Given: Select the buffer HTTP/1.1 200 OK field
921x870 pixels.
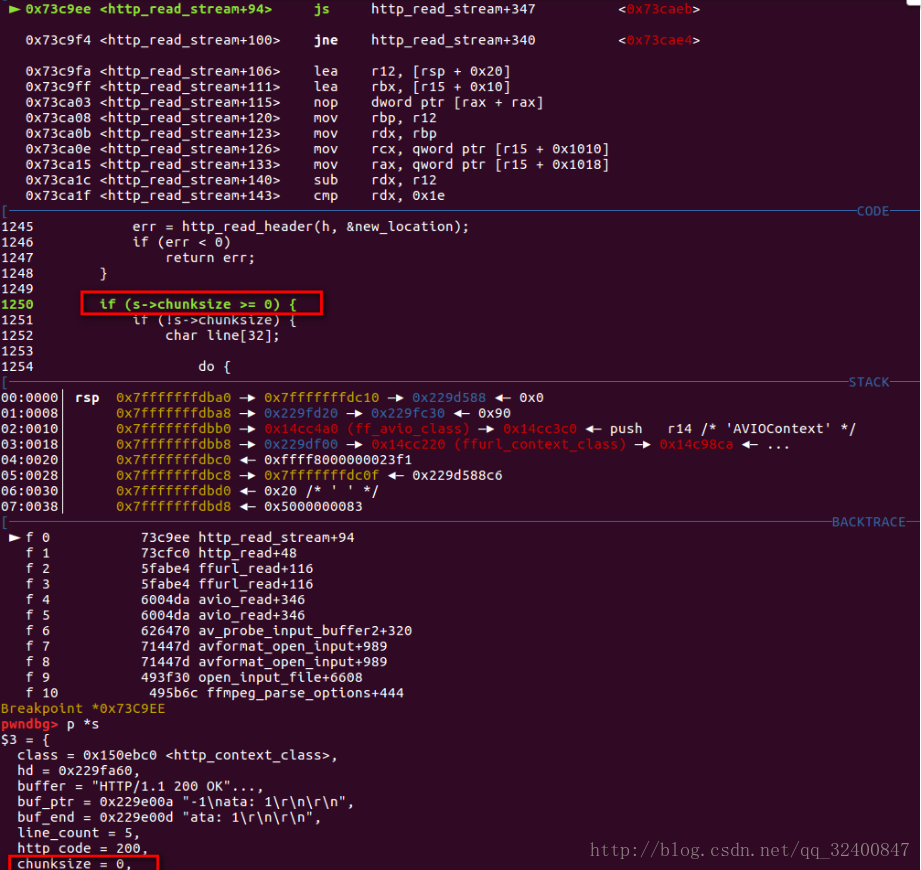Looking at the screenshot, I should 140,787.
